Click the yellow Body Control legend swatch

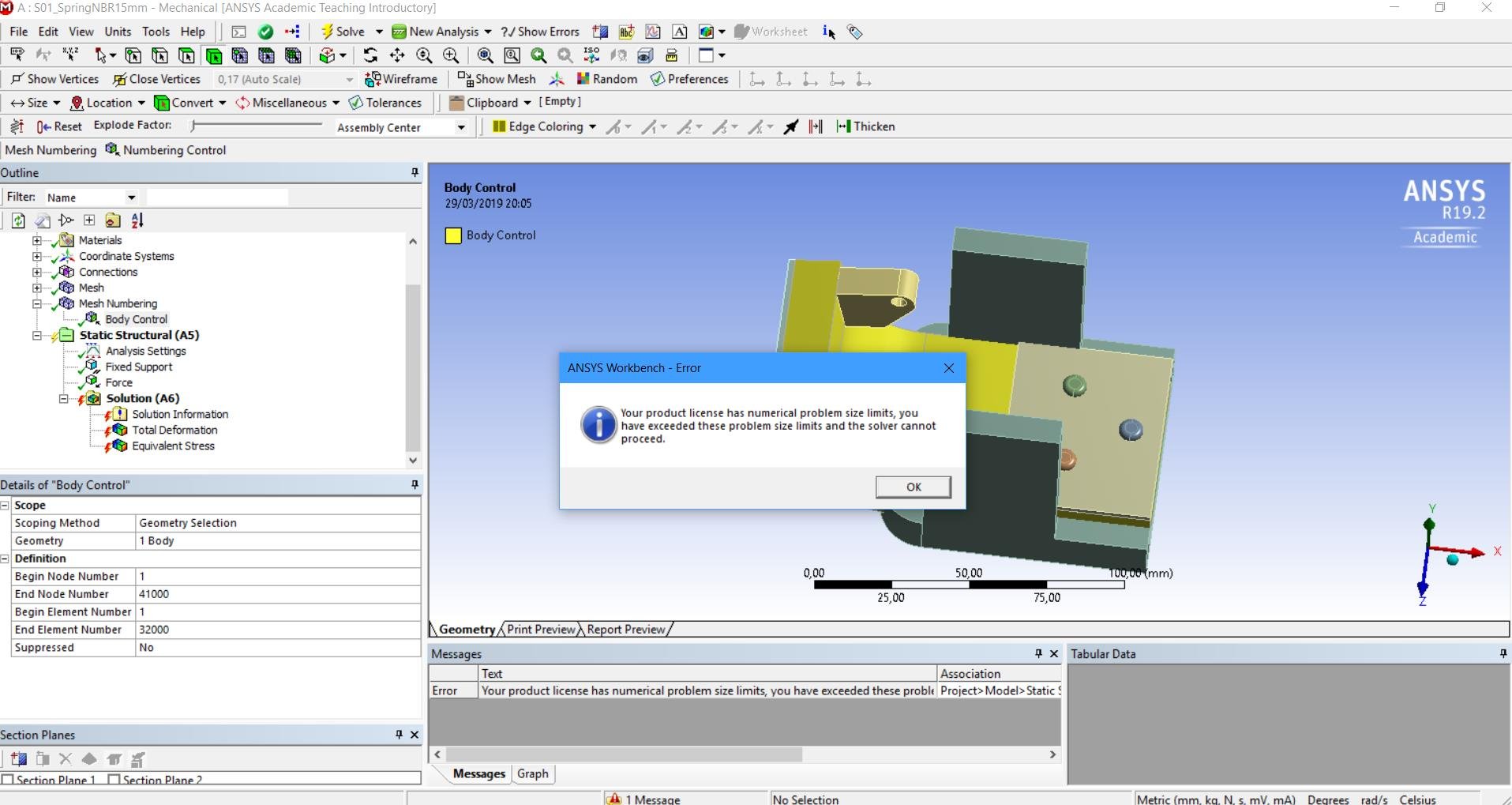pos(453,235)
